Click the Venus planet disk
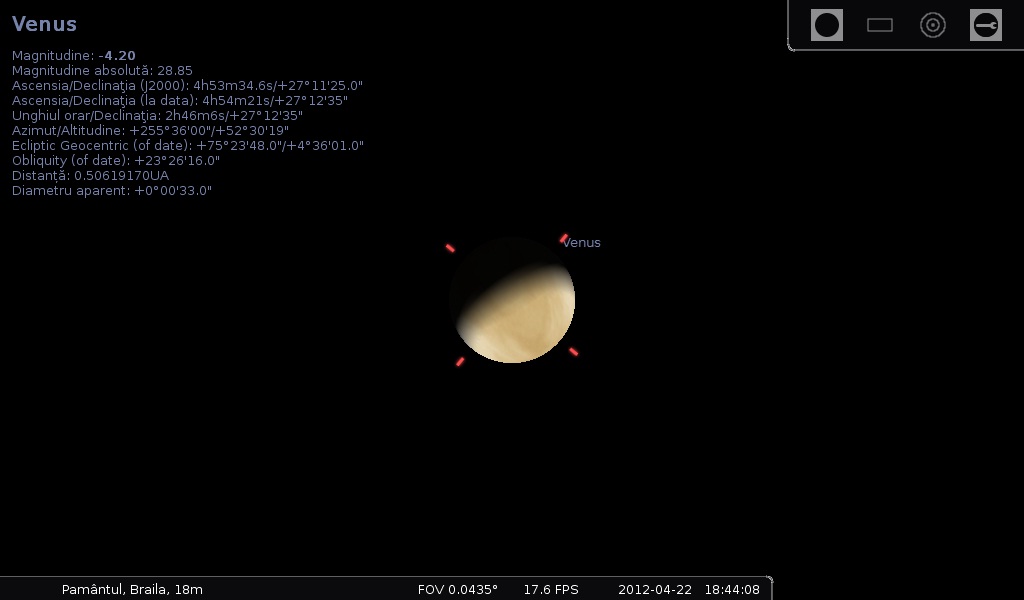This screenshot has height=600, width=1024. (512, 300)
